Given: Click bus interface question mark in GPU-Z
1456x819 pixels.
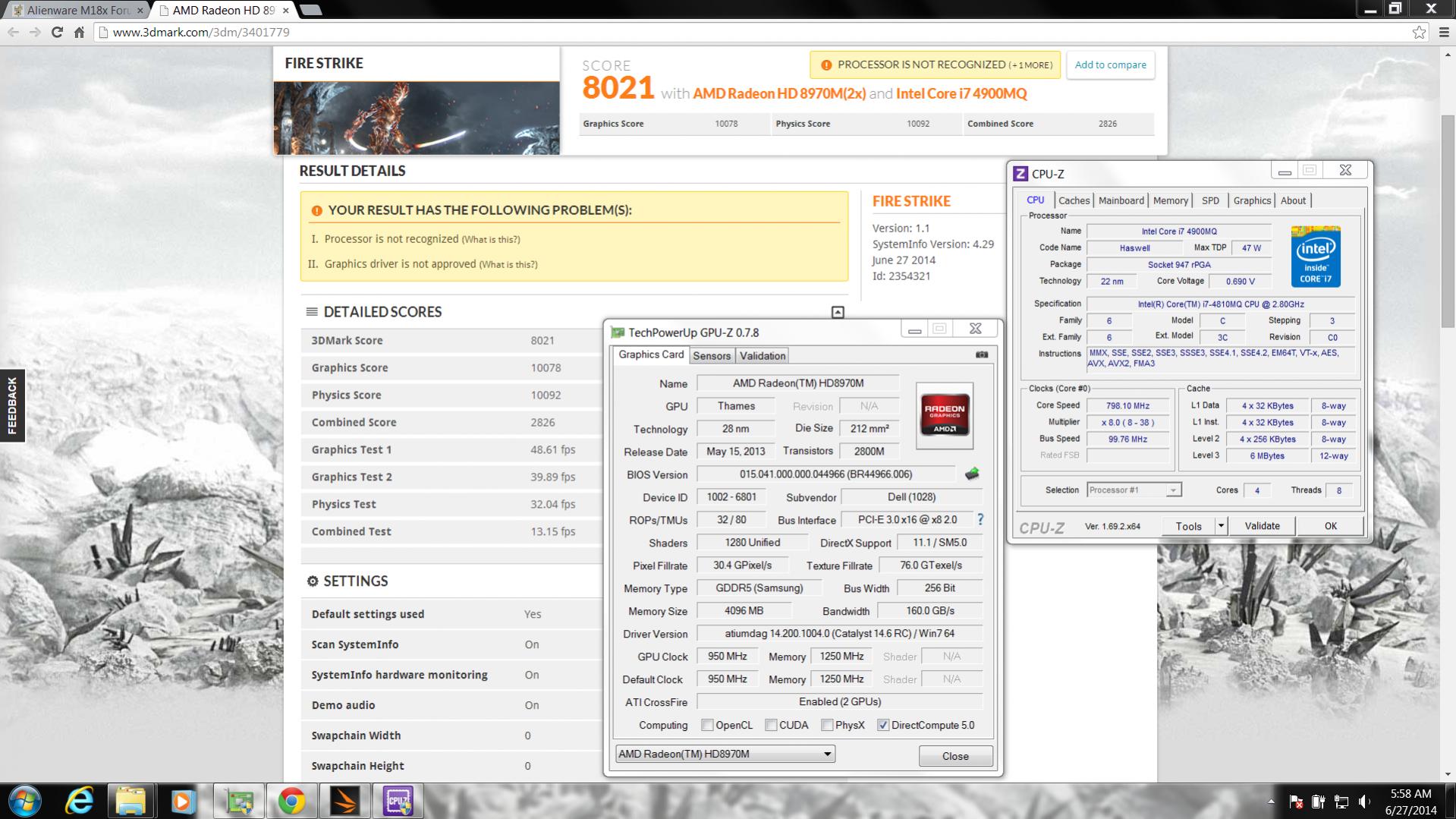Looking at the screenshot, I should coord(980,519).
